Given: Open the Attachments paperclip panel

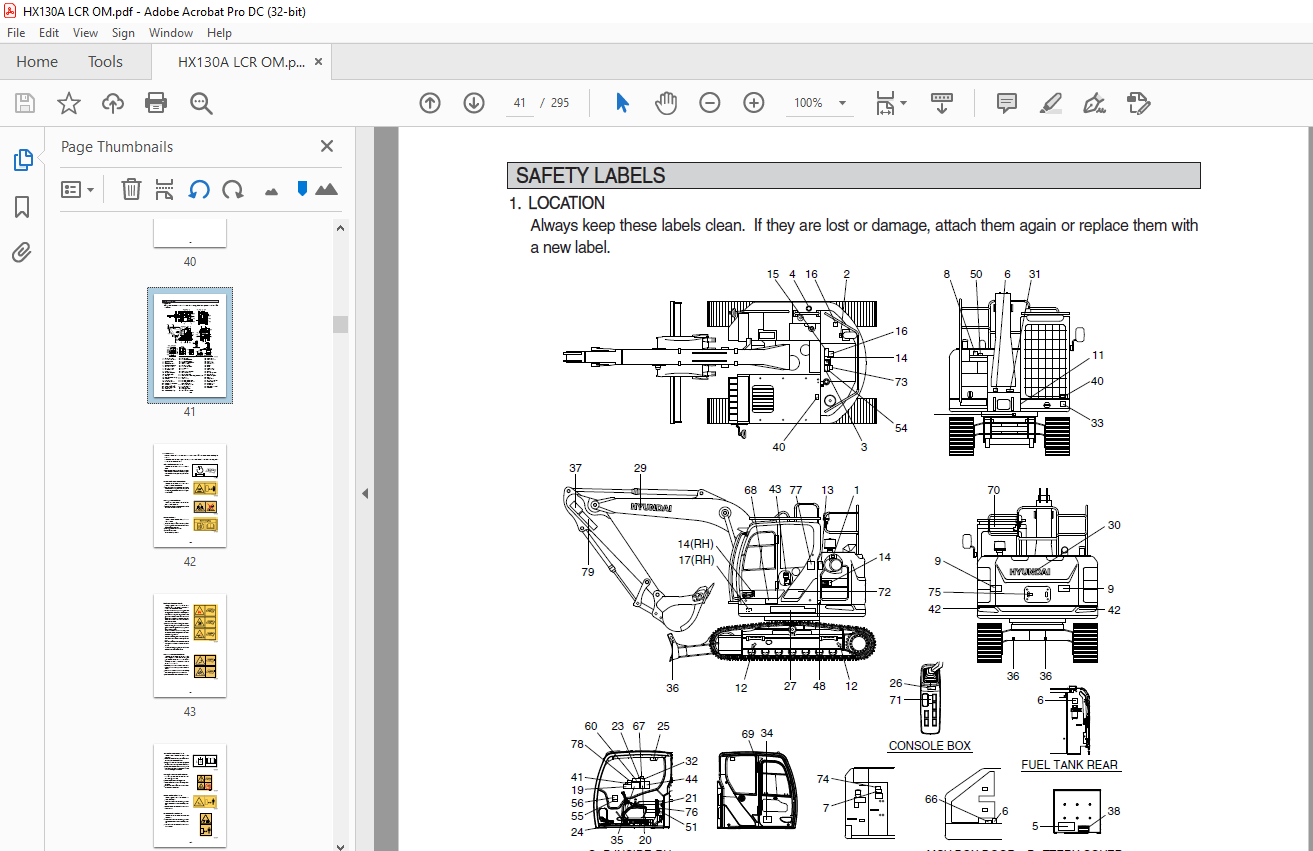Looking at the screenshot, I should tap(22, 252).
